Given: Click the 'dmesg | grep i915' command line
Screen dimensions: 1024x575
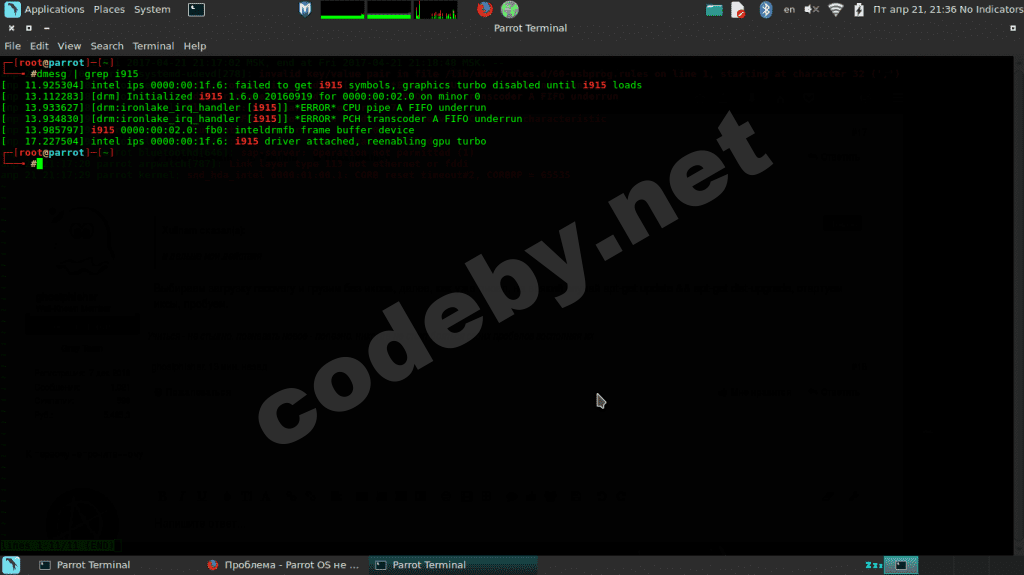Looking at the screenshot, I should [x=88, y=74].
